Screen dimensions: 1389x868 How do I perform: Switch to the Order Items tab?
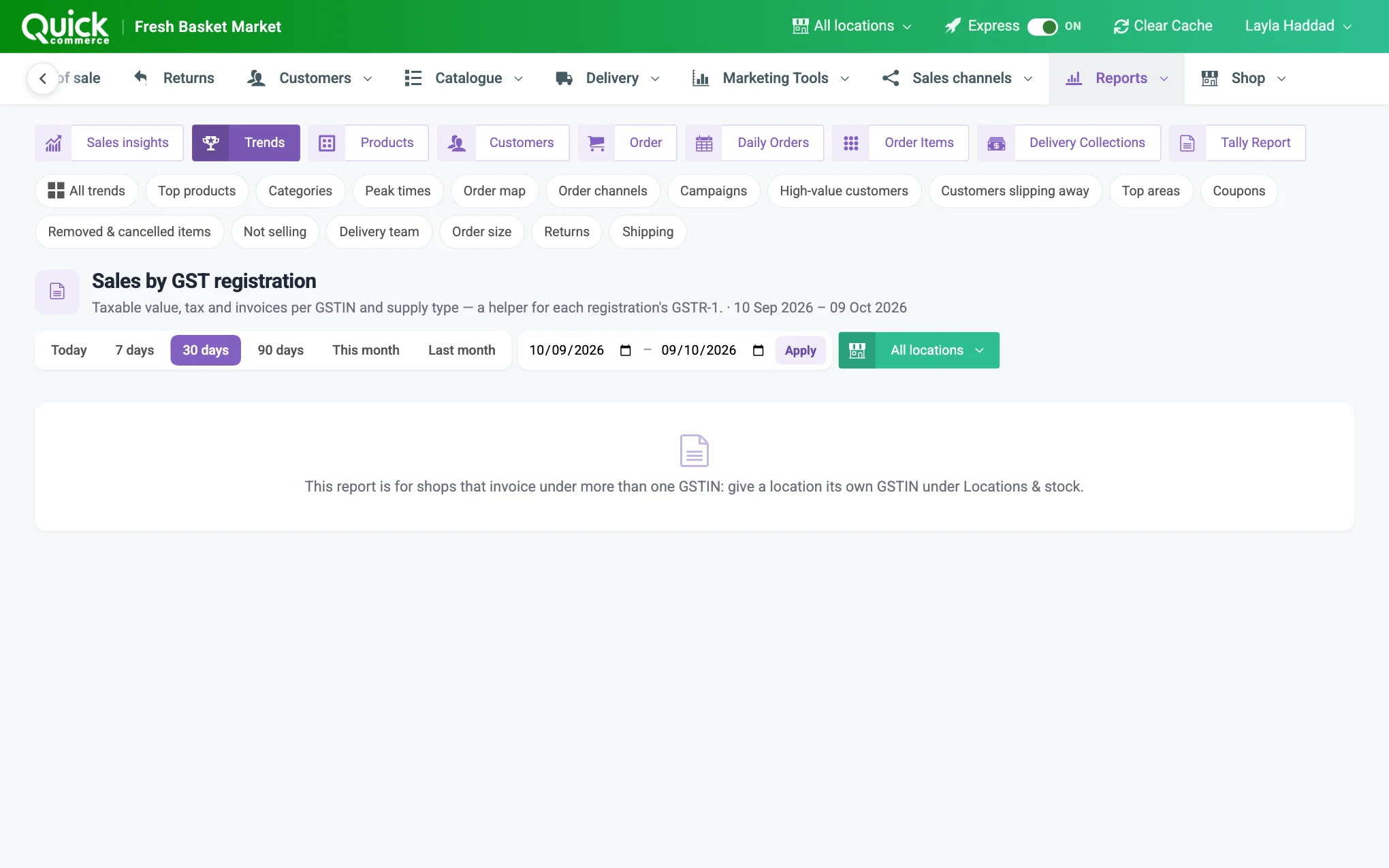[x=900, y=143]
